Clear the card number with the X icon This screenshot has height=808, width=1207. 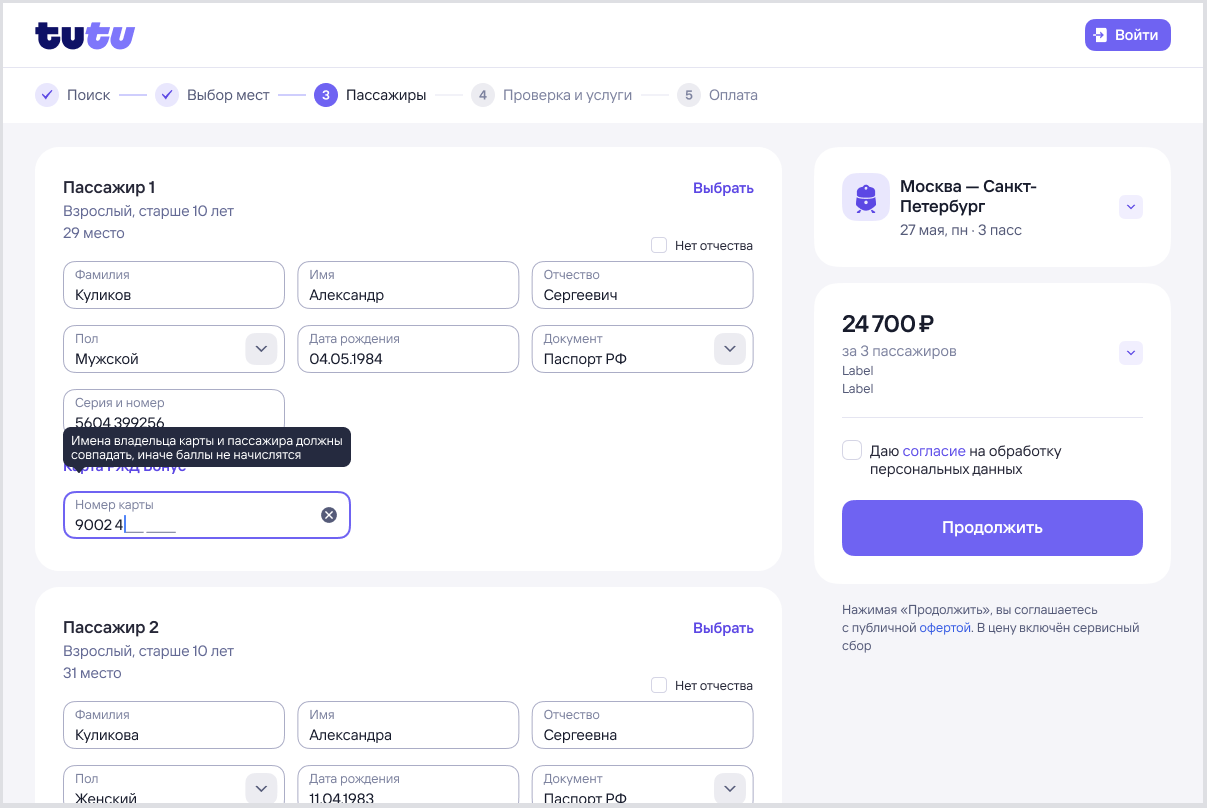click(x=329, y=515)
